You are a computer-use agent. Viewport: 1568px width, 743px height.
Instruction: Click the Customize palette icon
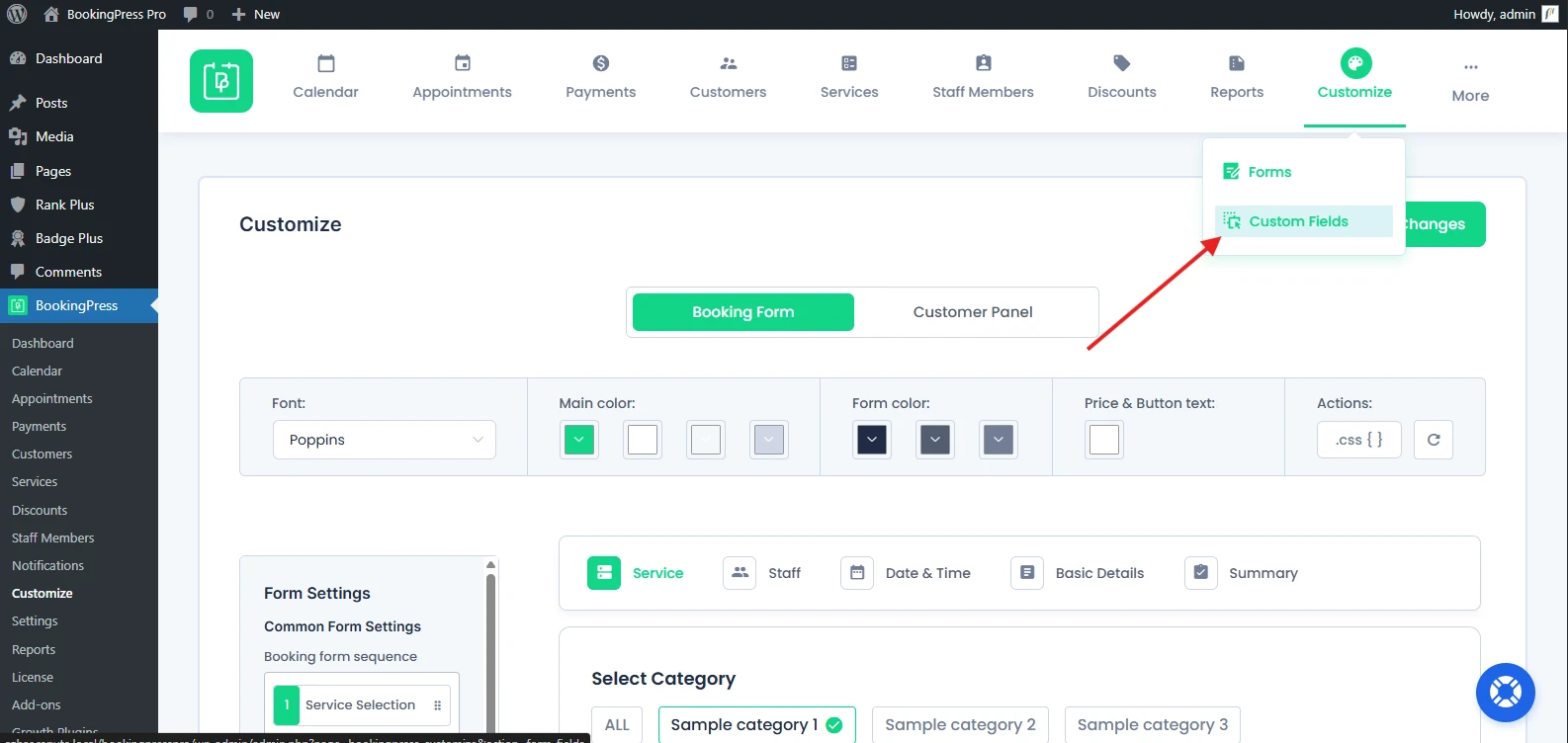[1355, 63]
